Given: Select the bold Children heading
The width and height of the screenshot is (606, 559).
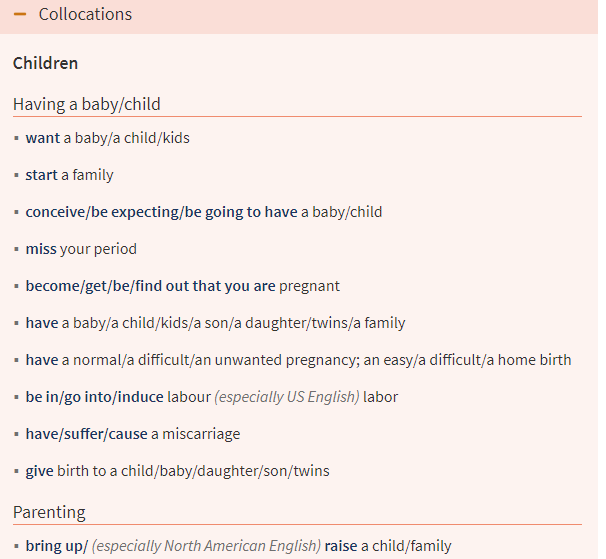Looking at the screenshot, I should 45,63.
